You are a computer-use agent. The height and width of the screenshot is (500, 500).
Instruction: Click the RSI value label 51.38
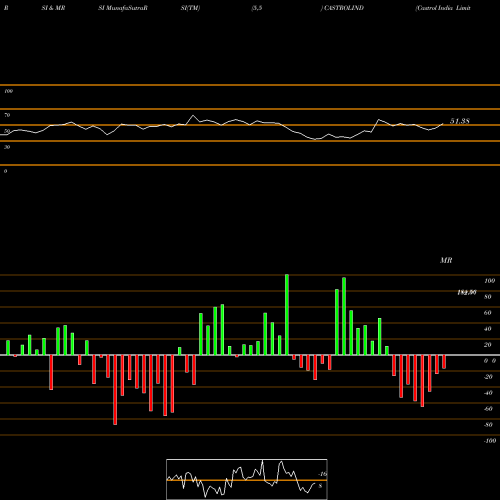(460, 121)
